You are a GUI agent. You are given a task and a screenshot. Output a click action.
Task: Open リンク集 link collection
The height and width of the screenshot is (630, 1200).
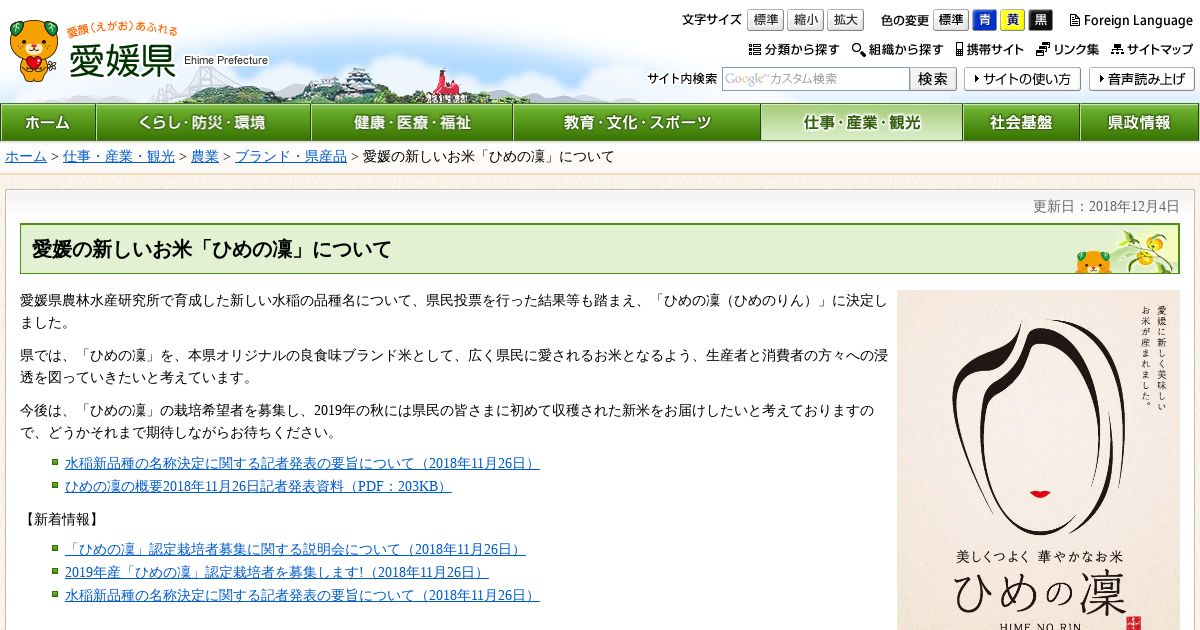[x=1067, y=49]
